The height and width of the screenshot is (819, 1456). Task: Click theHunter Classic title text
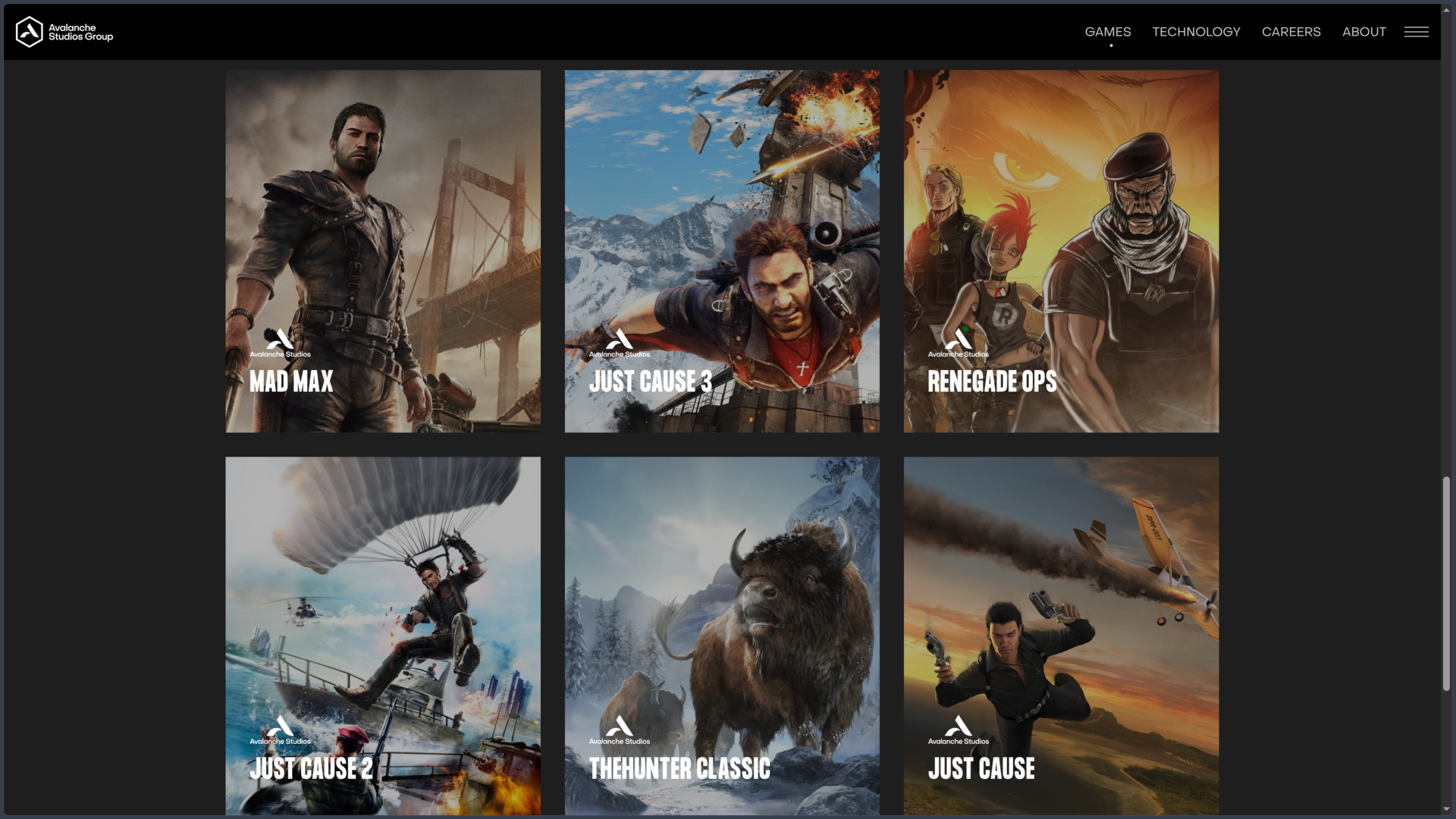[679, 768]
